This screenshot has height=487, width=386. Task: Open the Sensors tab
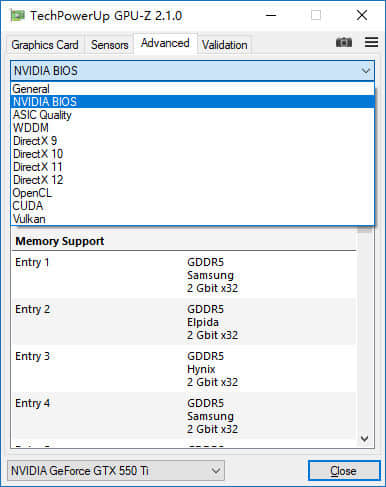[109, 45]
